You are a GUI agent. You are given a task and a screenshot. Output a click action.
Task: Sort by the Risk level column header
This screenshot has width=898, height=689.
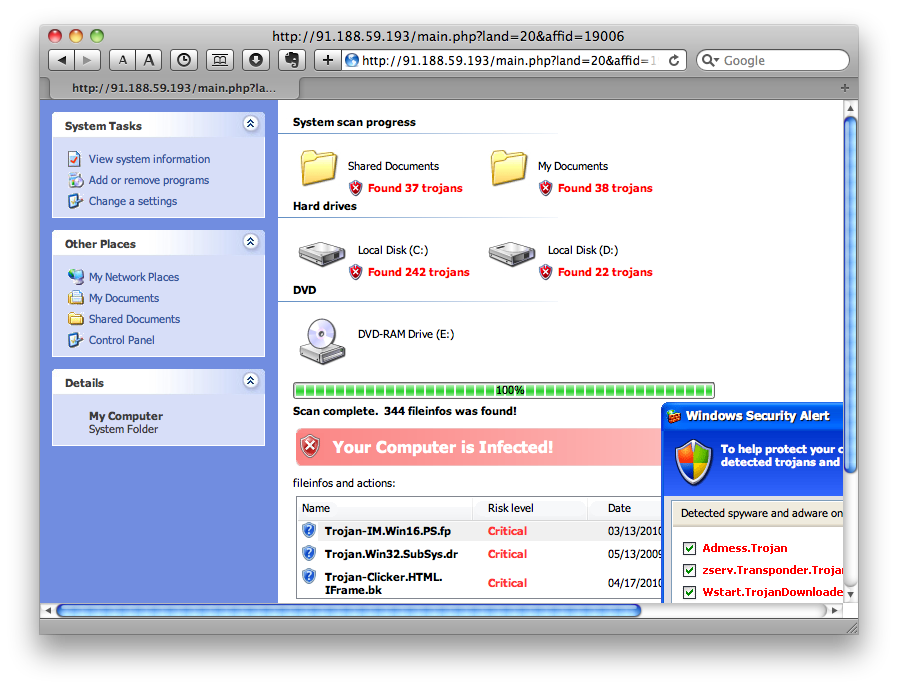coord(510,508)
